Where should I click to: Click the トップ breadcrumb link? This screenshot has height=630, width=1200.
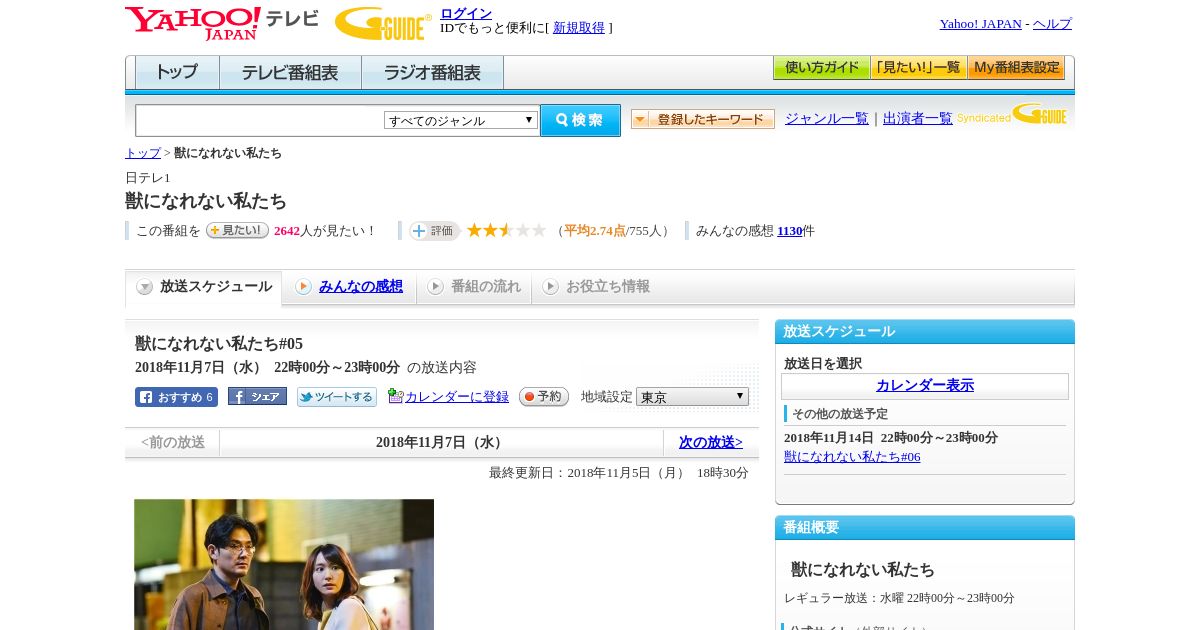click(143, 153)
